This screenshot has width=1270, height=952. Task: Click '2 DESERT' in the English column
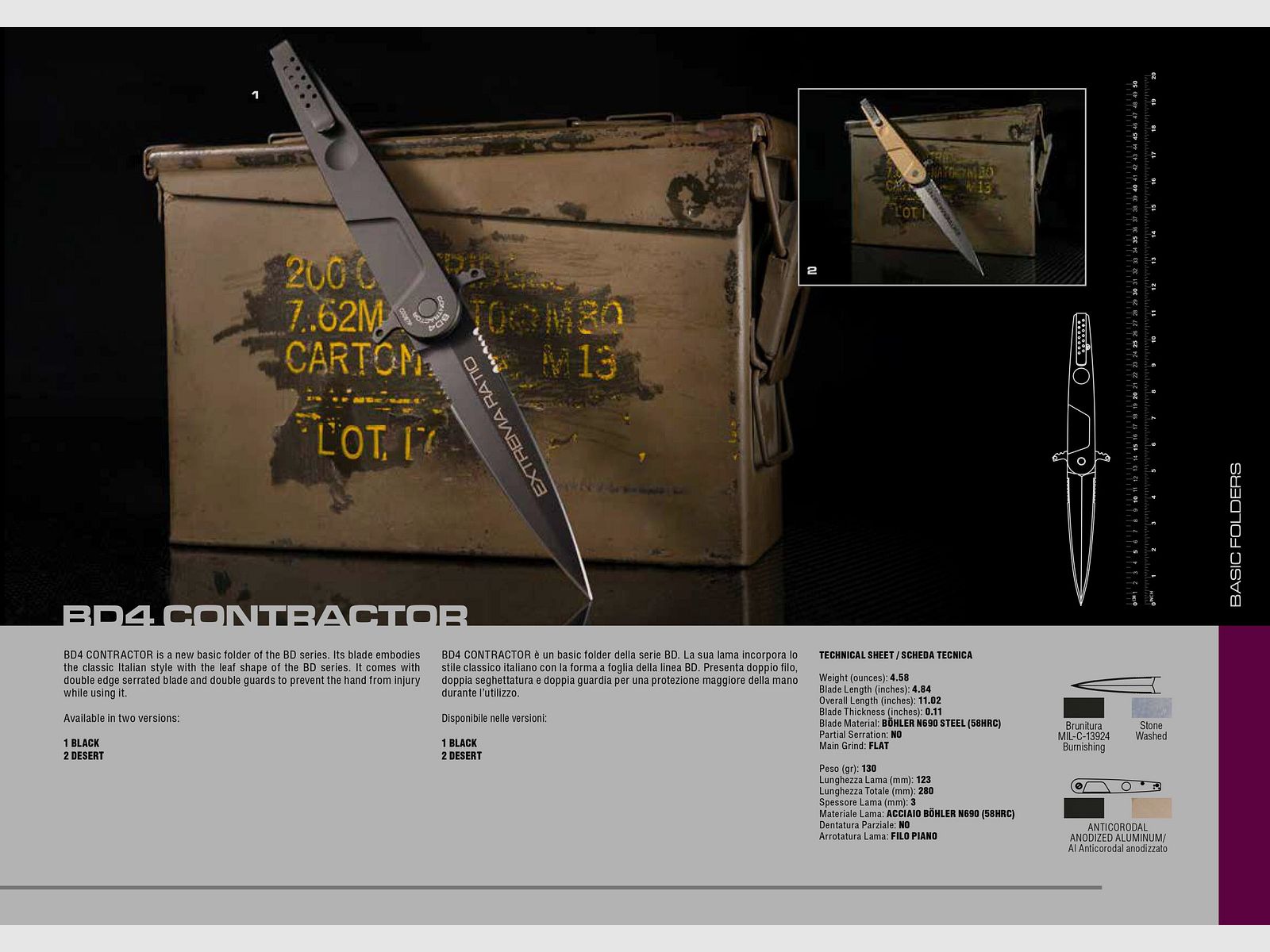click(x=83, y=756)
